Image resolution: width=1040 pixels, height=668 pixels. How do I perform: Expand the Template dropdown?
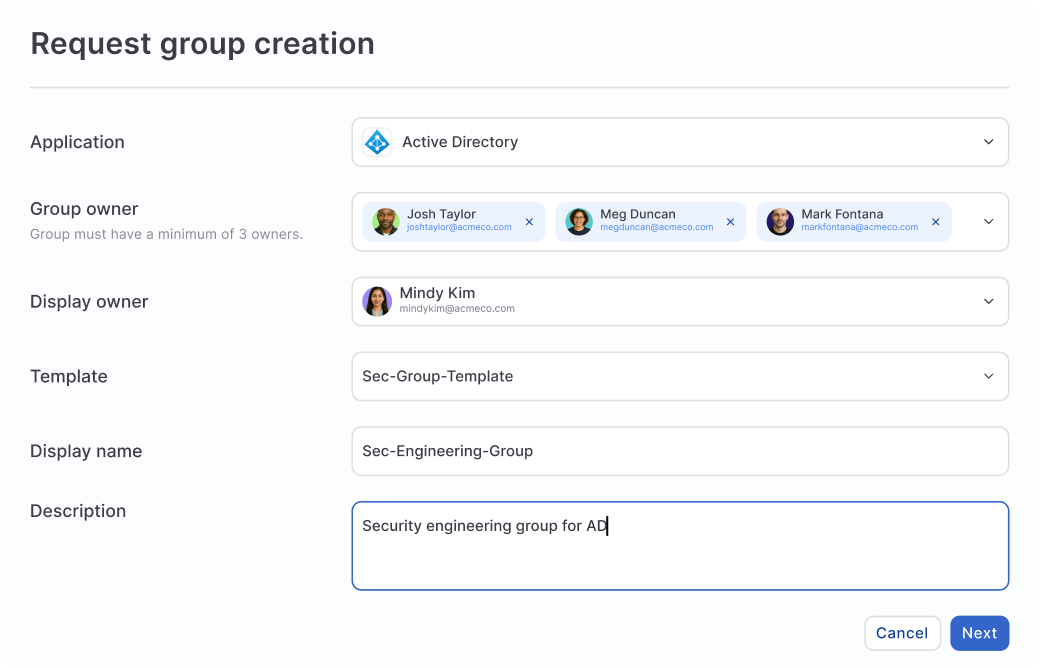[988, 376]
